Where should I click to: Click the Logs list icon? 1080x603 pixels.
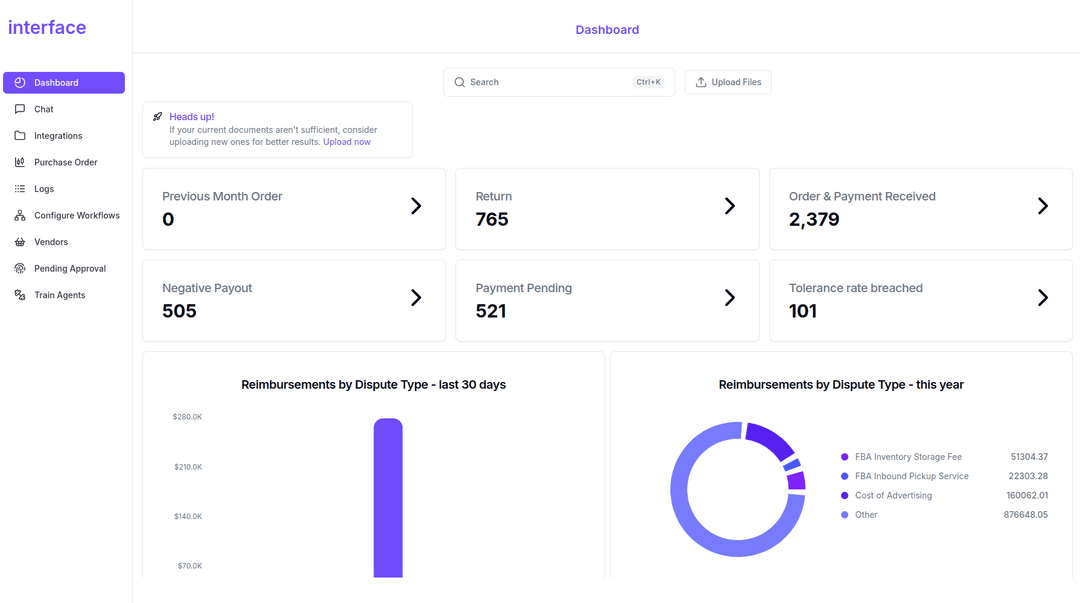(20, 189)
